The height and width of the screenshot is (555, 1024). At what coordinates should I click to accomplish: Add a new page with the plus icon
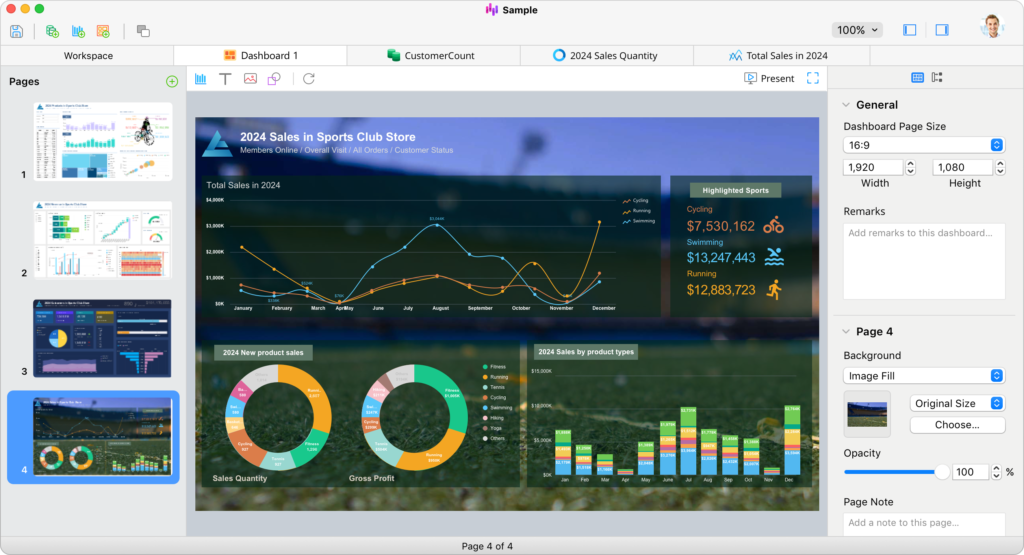pyautogui.click(x=172, y=82)
